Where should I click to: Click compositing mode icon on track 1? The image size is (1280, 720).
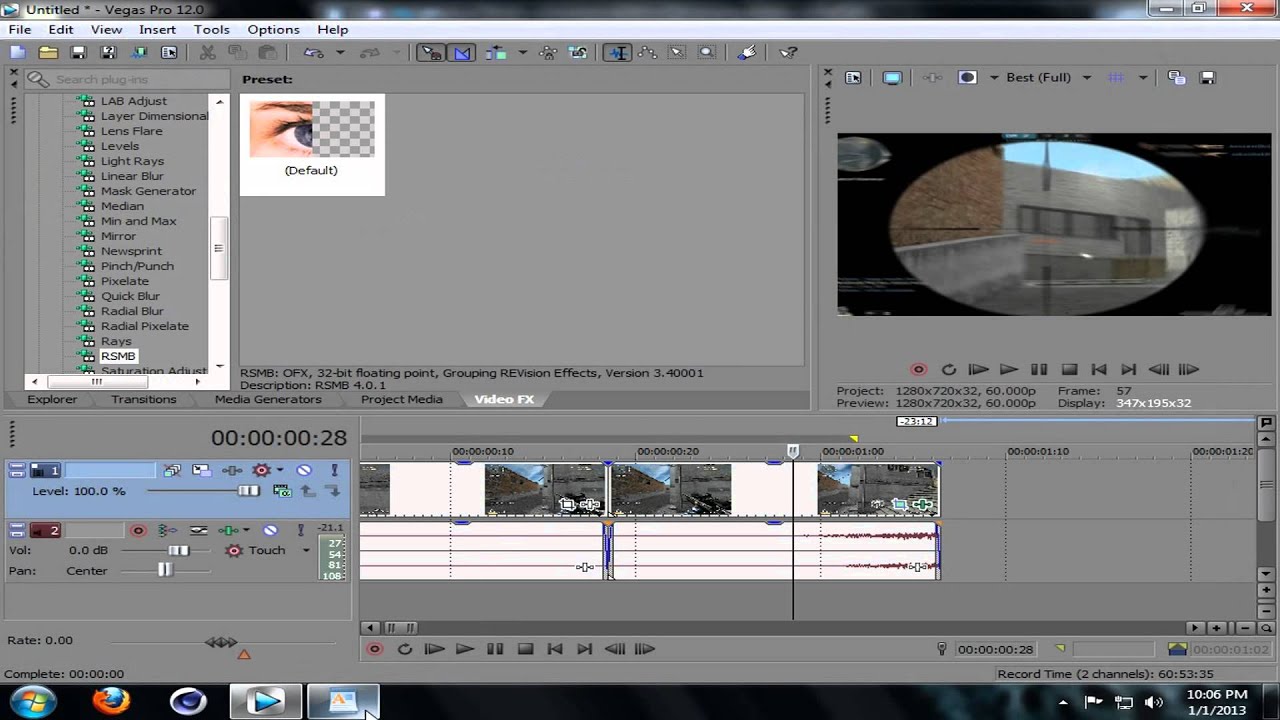[282, 491]
